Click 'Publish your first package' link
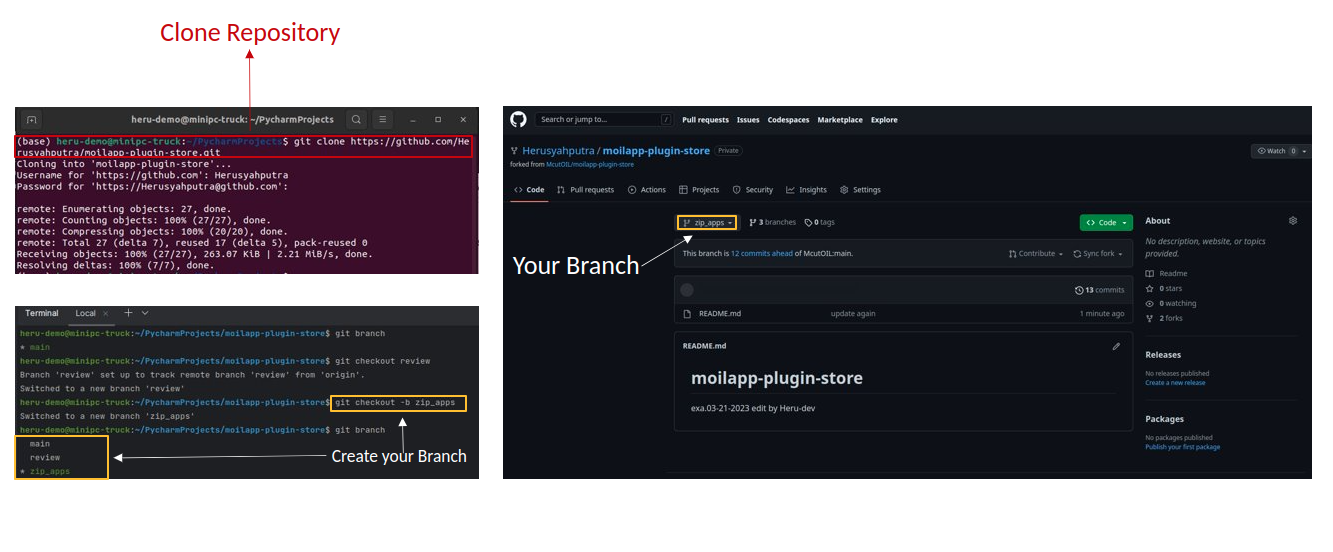The width and height of the screenshot is (1333, 552). pyautogui.click(x=1182, y=447)
